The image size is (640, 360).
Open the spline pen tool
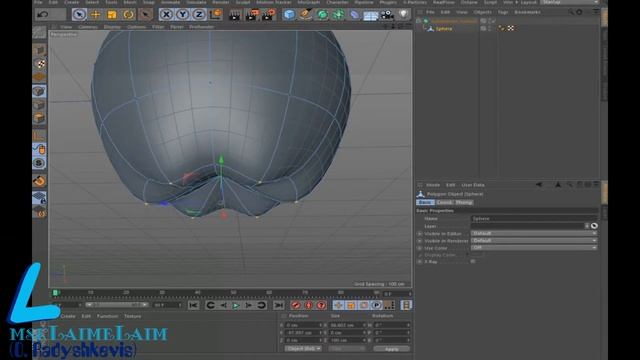305,15
